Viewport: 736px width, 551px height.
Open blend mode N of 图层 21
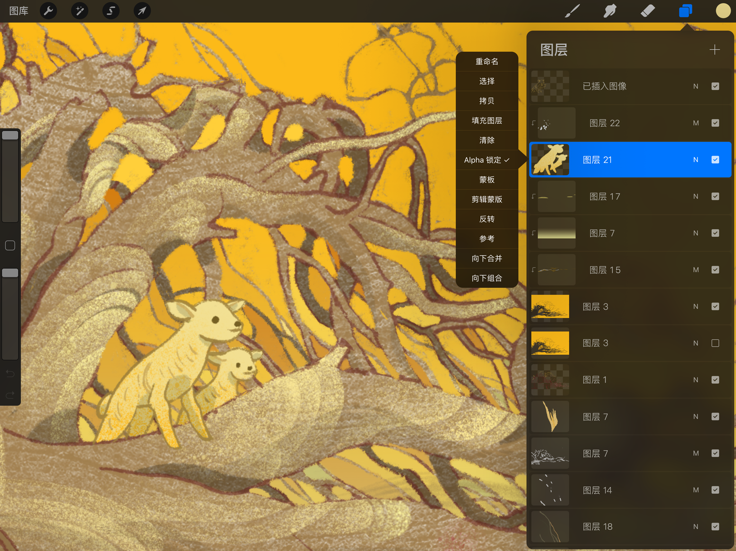point(696,160)
